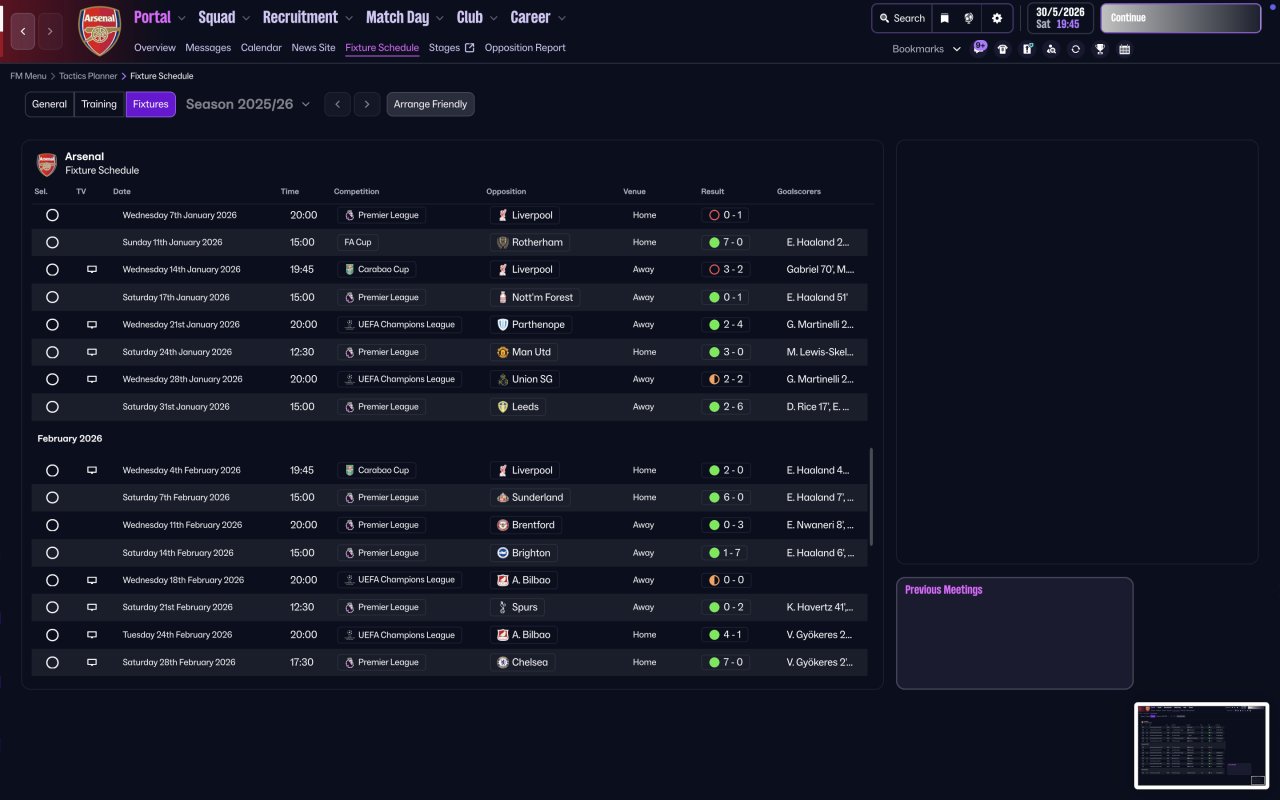The image size is (1280, 800).
Task: Open the trophy competitions icon
Action: pos(1100,49)
